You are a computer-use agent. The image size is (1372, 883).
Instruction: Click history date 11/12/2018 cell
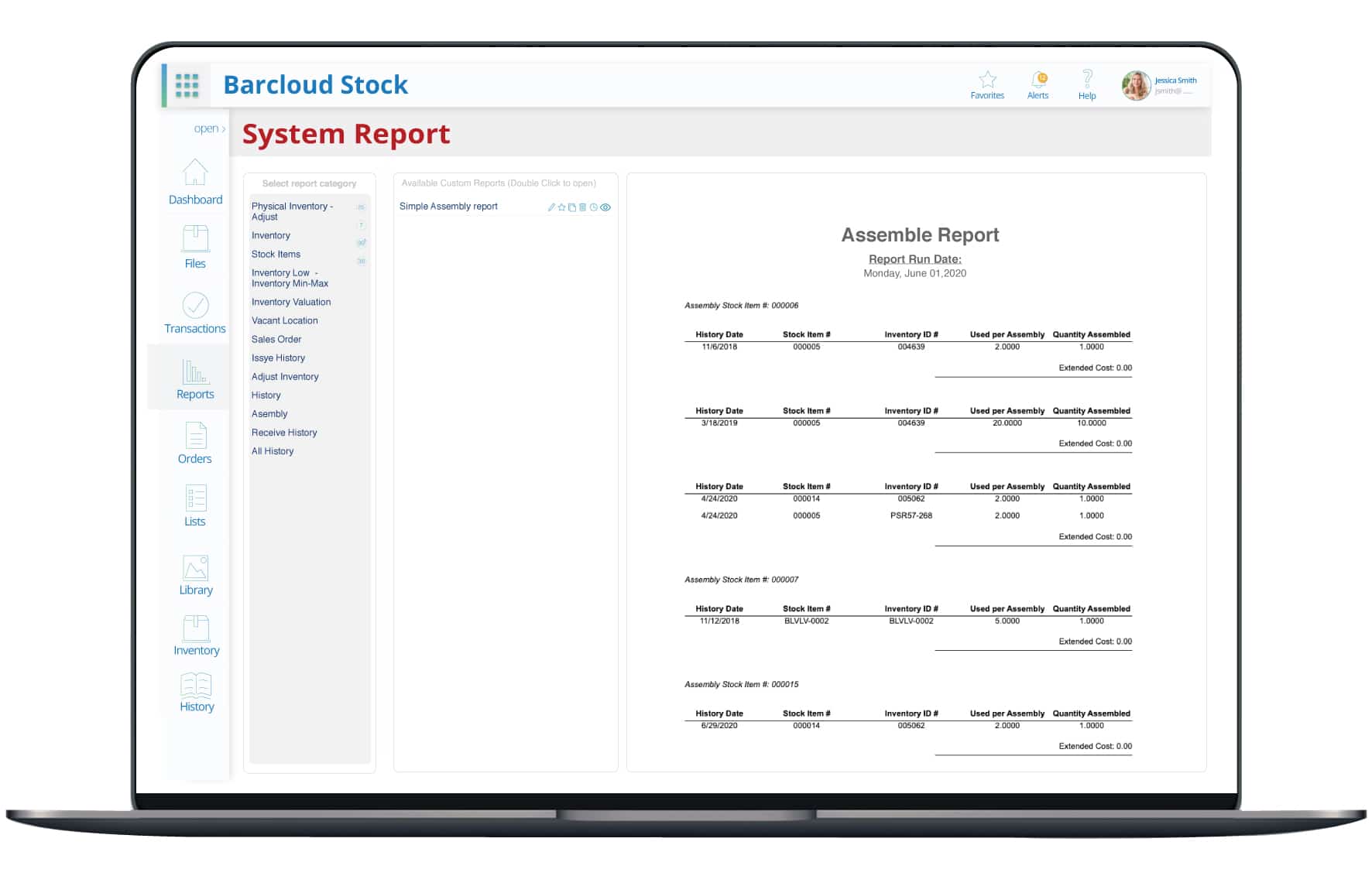point(719,621)
